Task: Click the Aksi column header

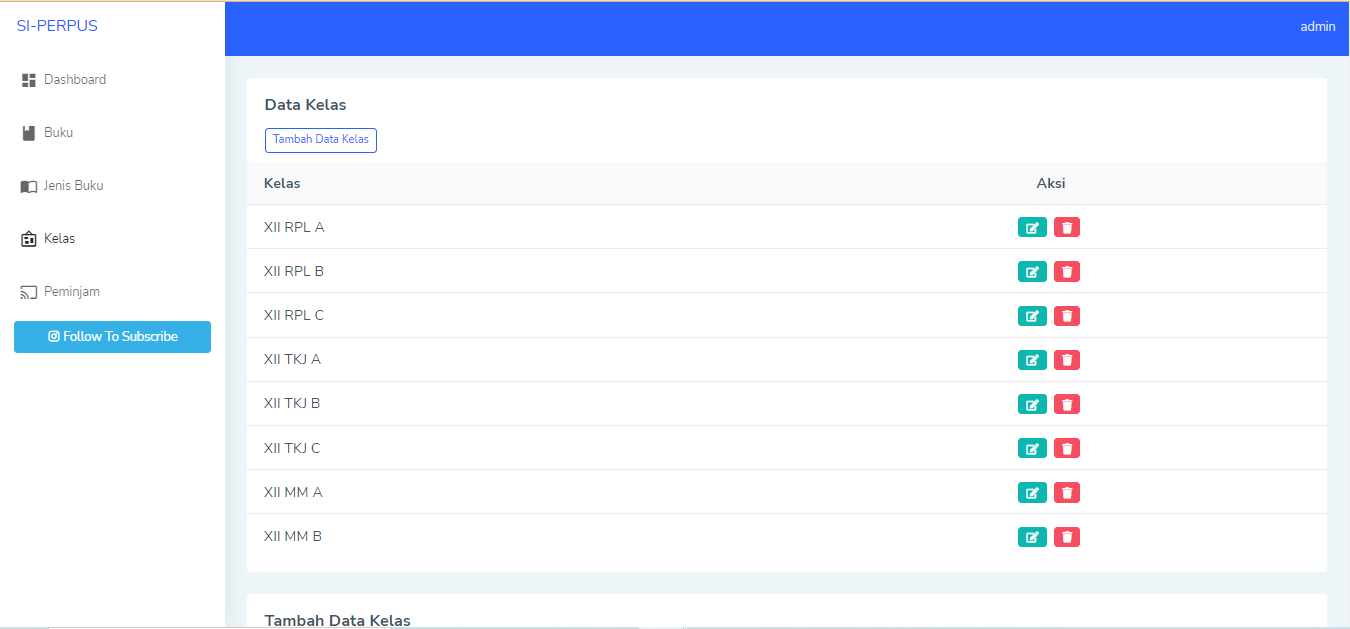Action: pos(1051,183)
